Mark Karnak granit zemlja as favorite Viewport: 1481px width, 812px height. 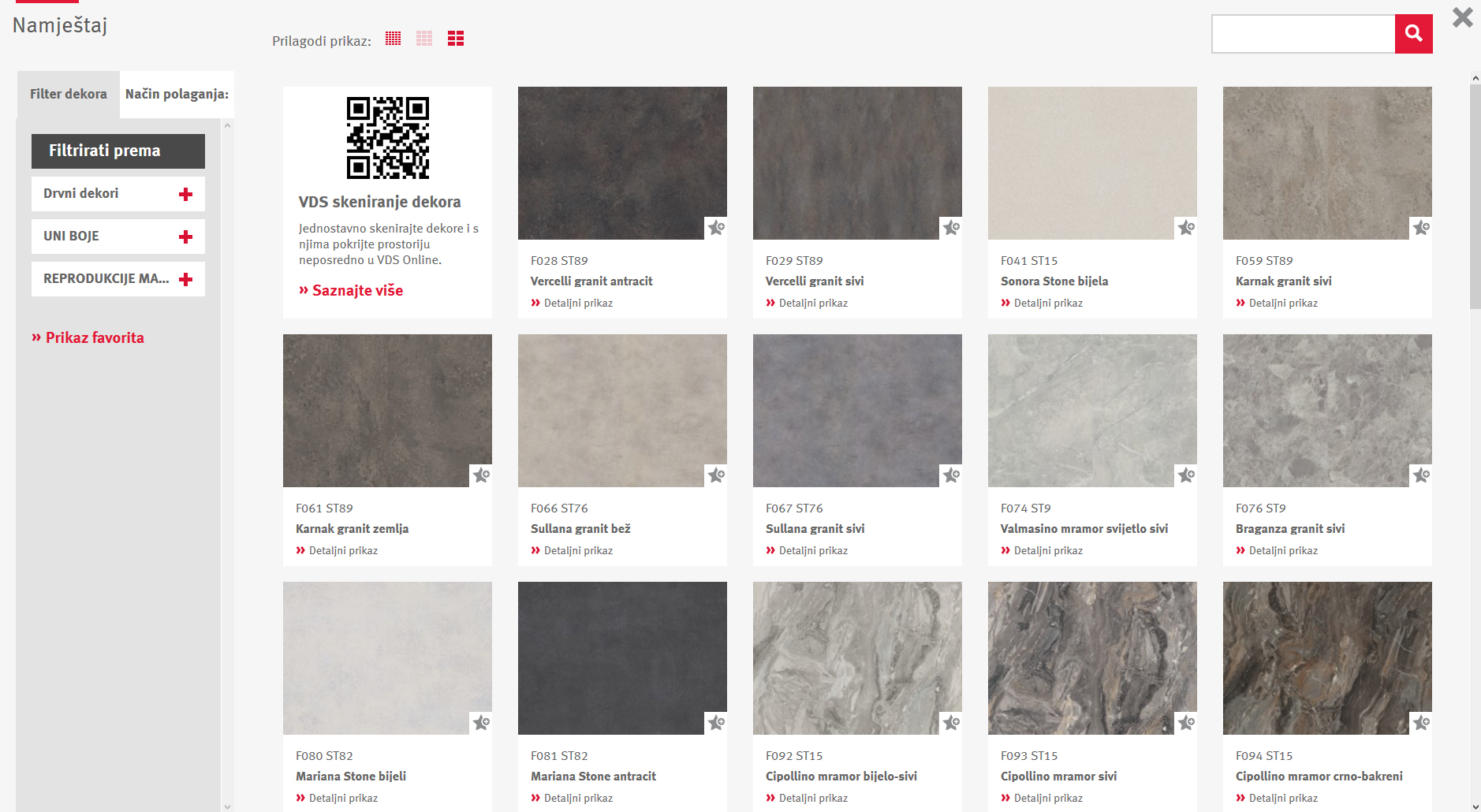pos(480,475)
